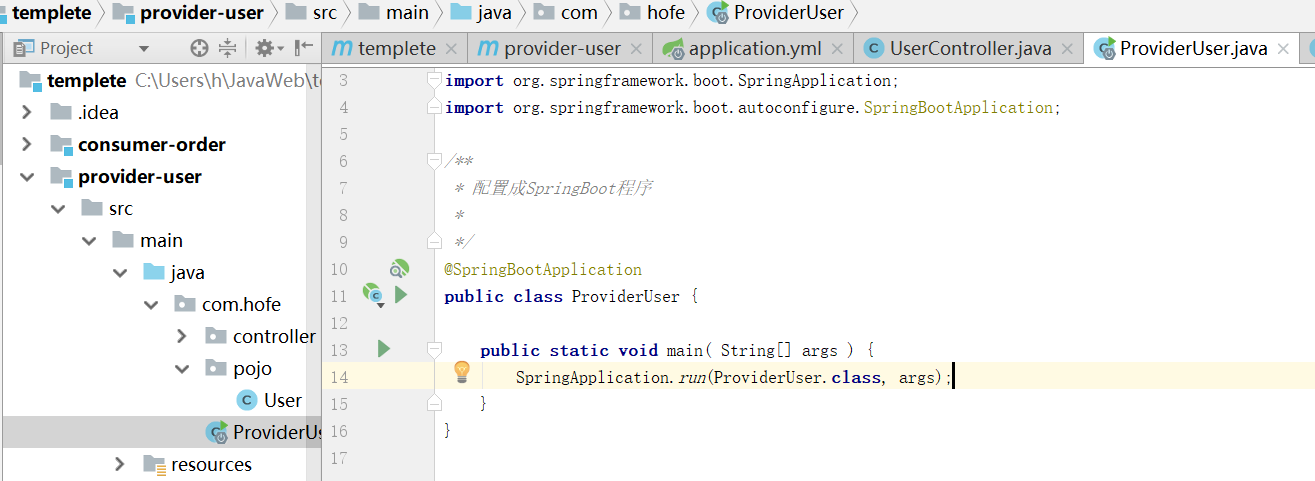Click the Spring leaf icon on application.yml tab
This screenshot has width=1315, height=481.
tap(673, 48)
